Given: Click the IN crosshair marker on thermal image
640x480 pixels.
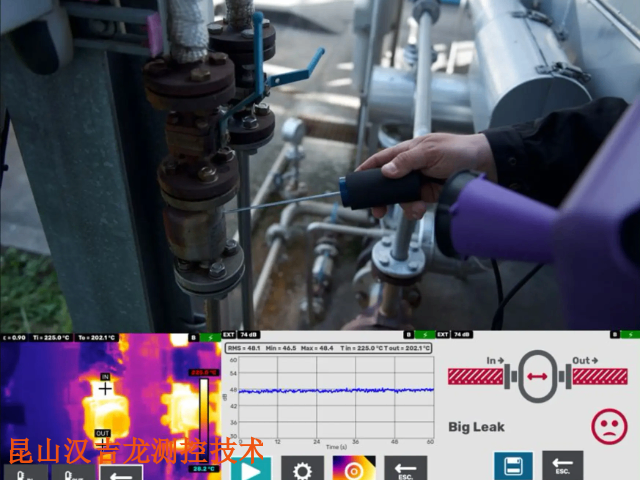Looking at the screenshot, I should click(x=105, y=388).
